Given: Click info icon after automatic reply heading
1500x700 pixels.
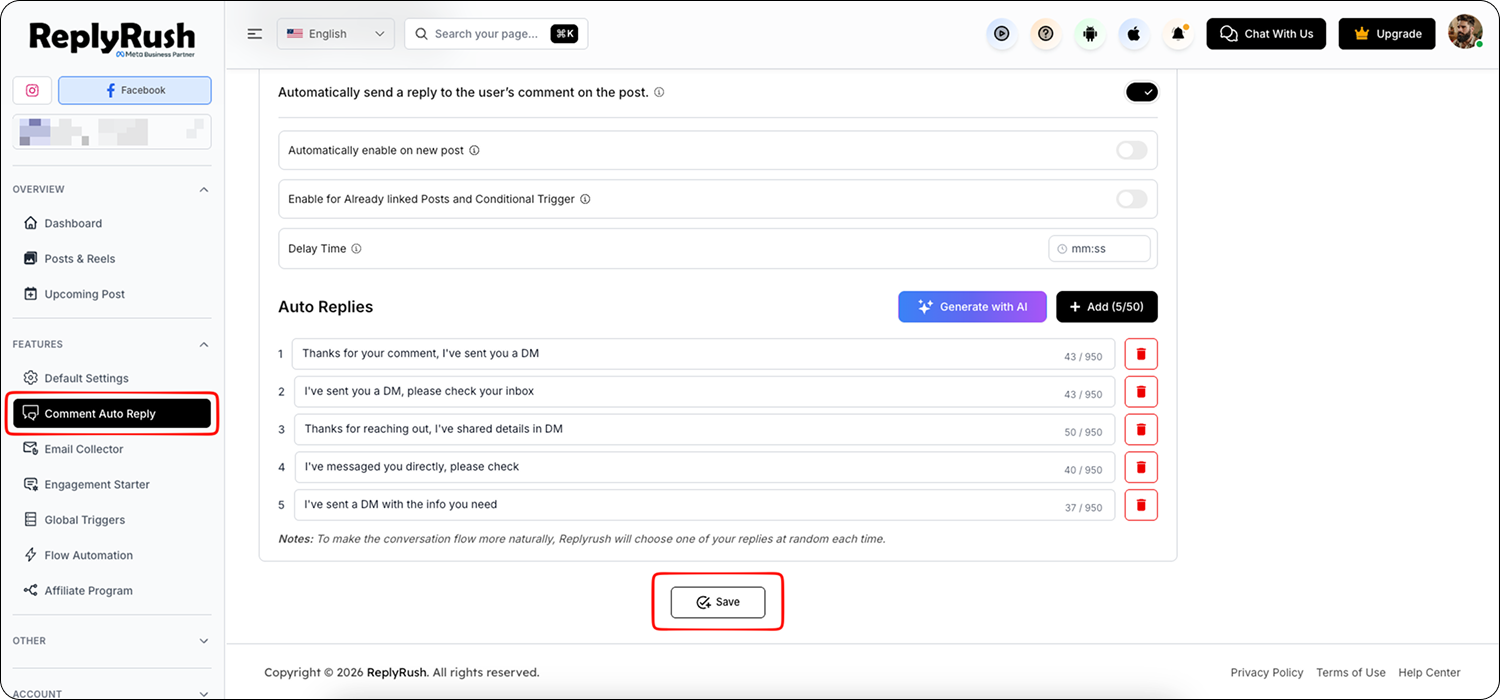Looking at the screenshot, I should tap(659, 92).
